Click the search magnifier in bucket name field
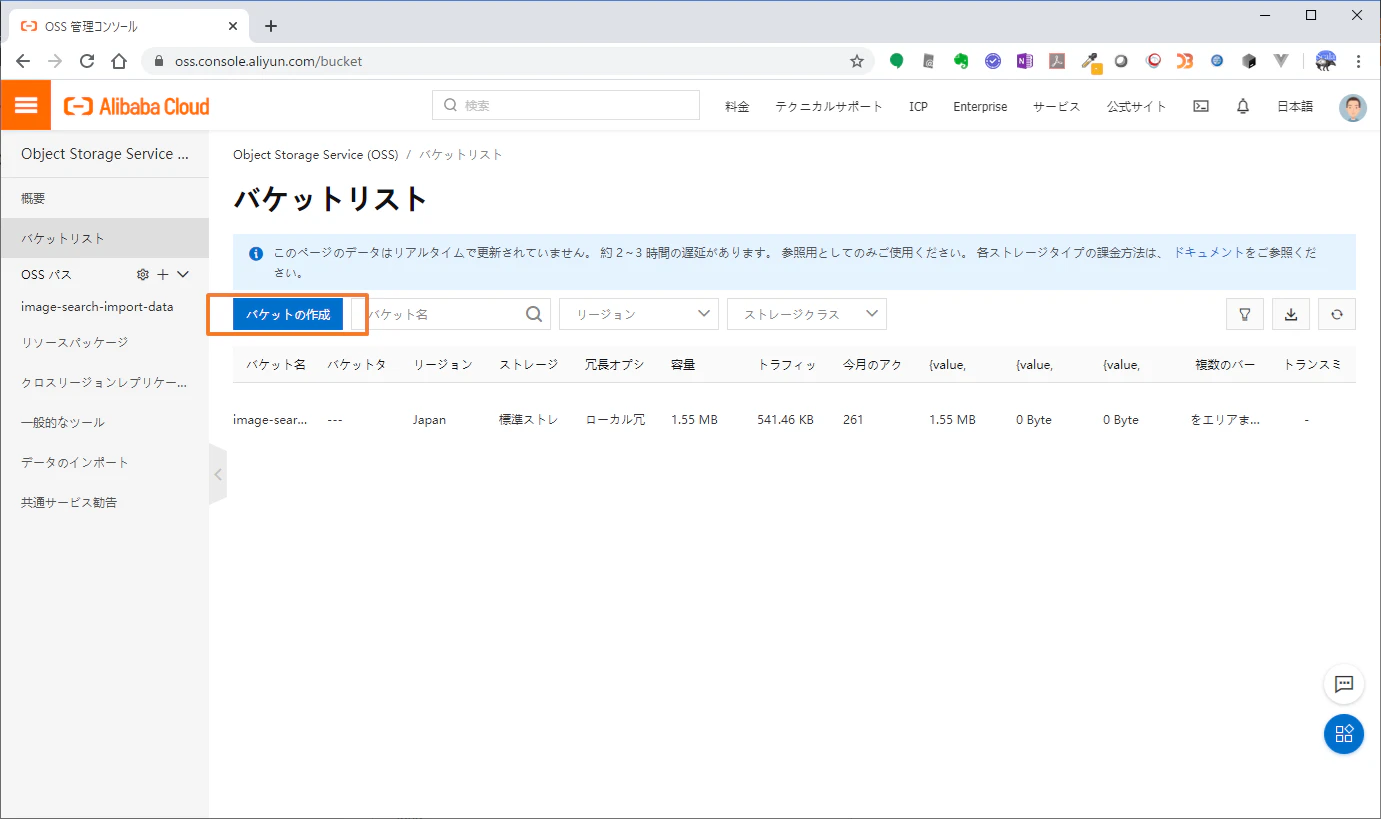Viewport: 1381px width, 819px height. (x=535, y=314)
